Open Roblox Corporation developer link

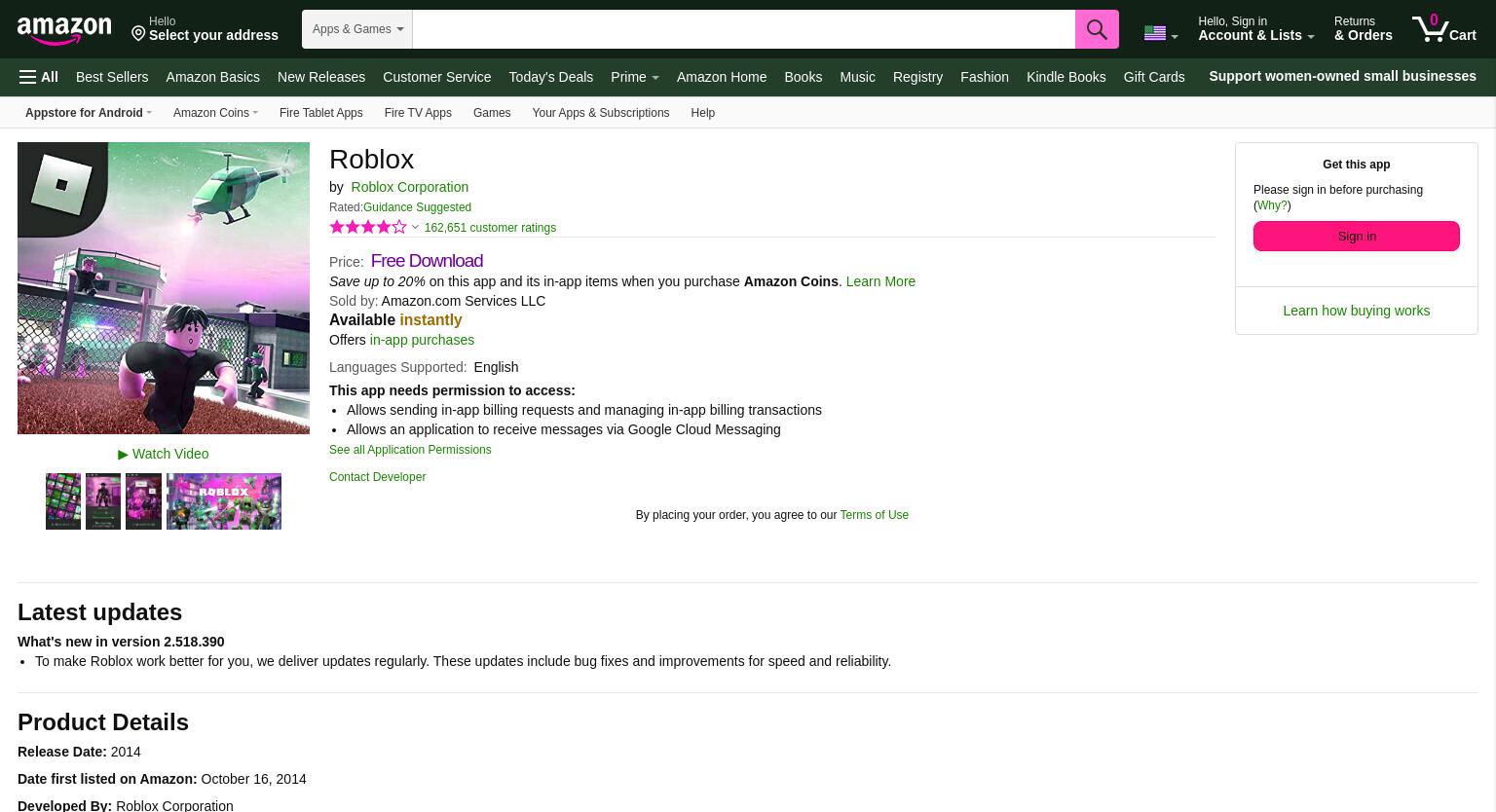409,187
